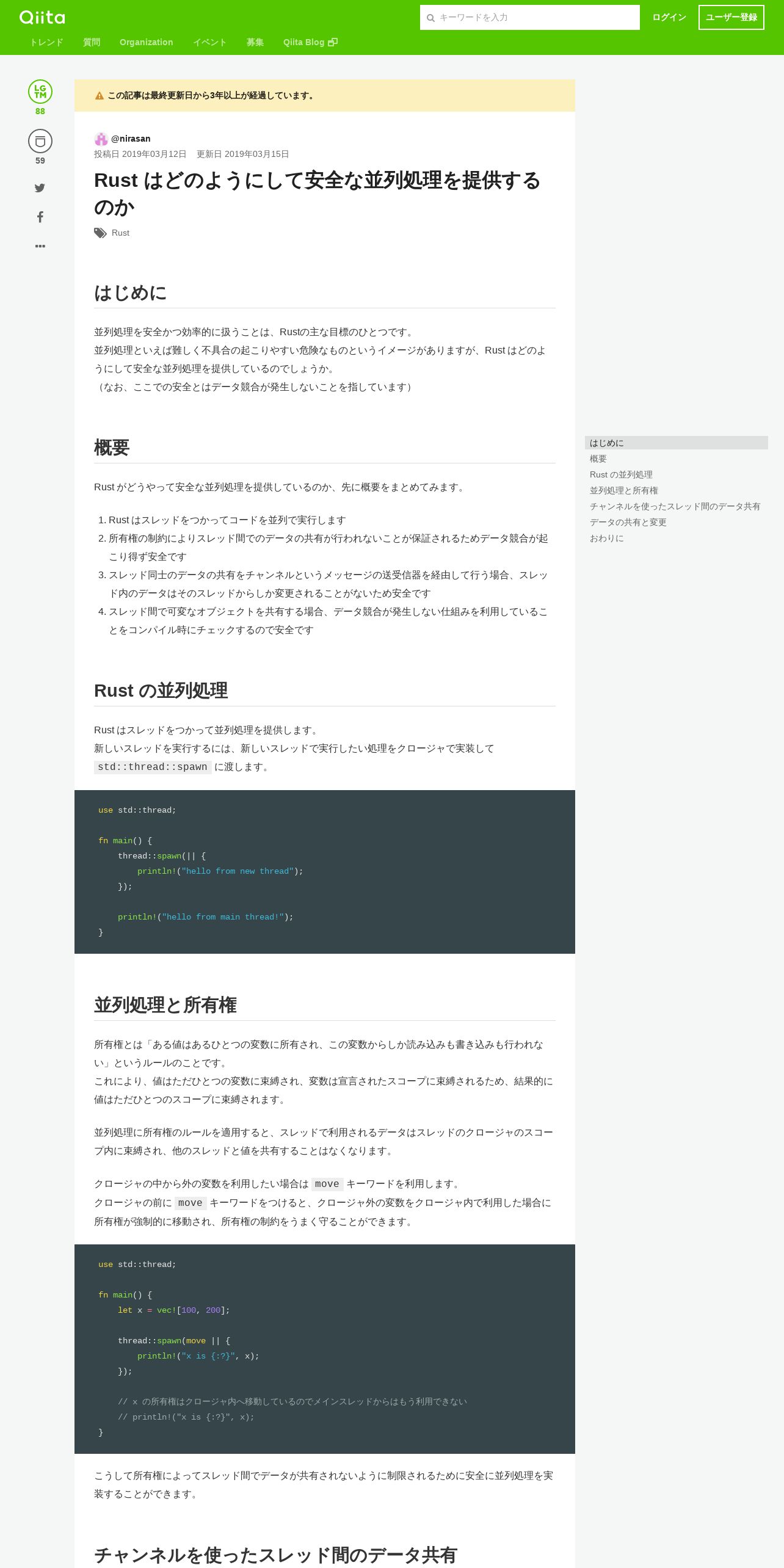Viewport: 784px width, 1568px height.
Task: Click the チャンネルを使ったスレッド間のデータ共有 article heading
Action: [275, 1555]
